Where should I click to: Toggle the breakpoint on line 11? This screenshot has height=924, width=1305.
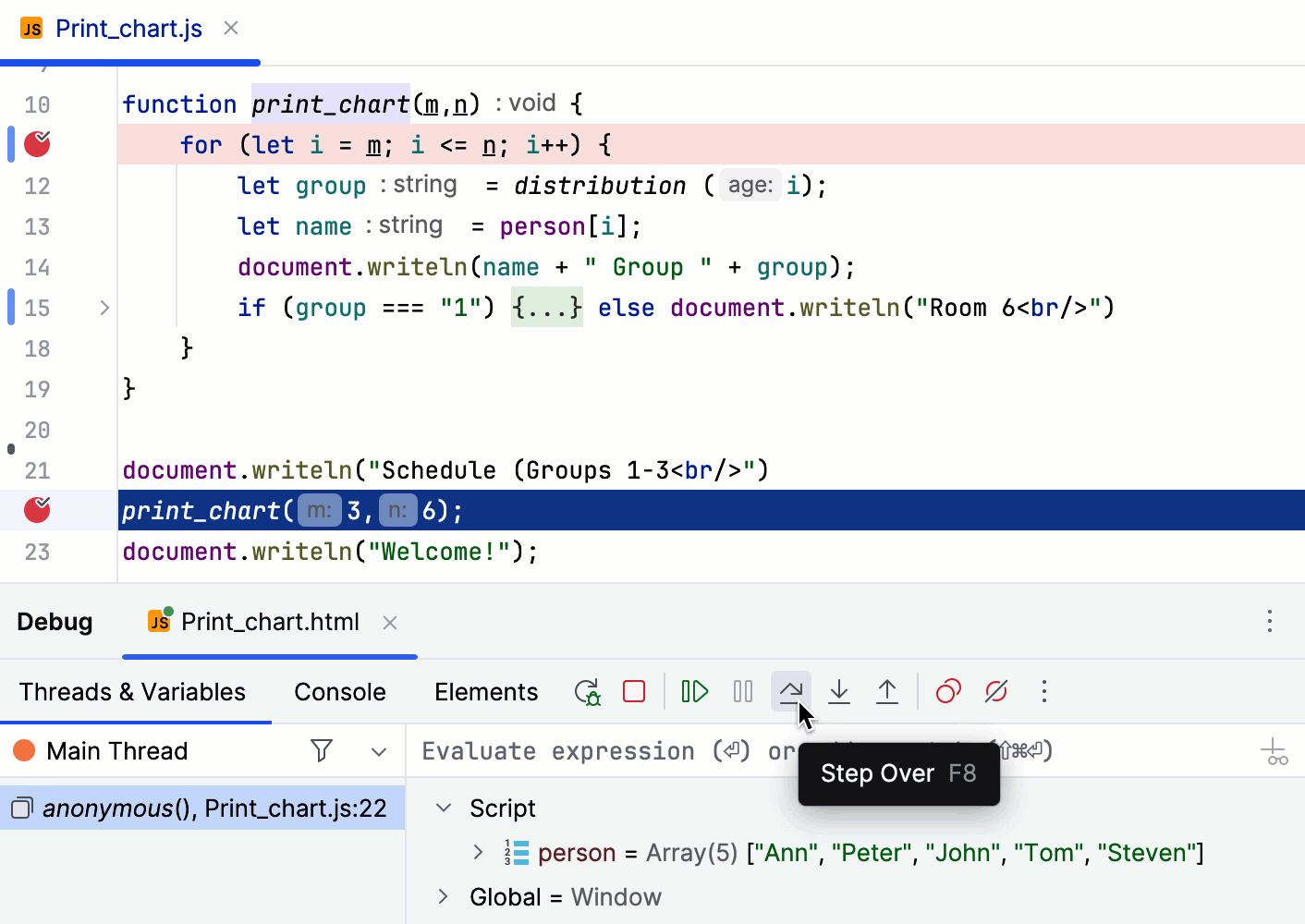tap(36, 144)
